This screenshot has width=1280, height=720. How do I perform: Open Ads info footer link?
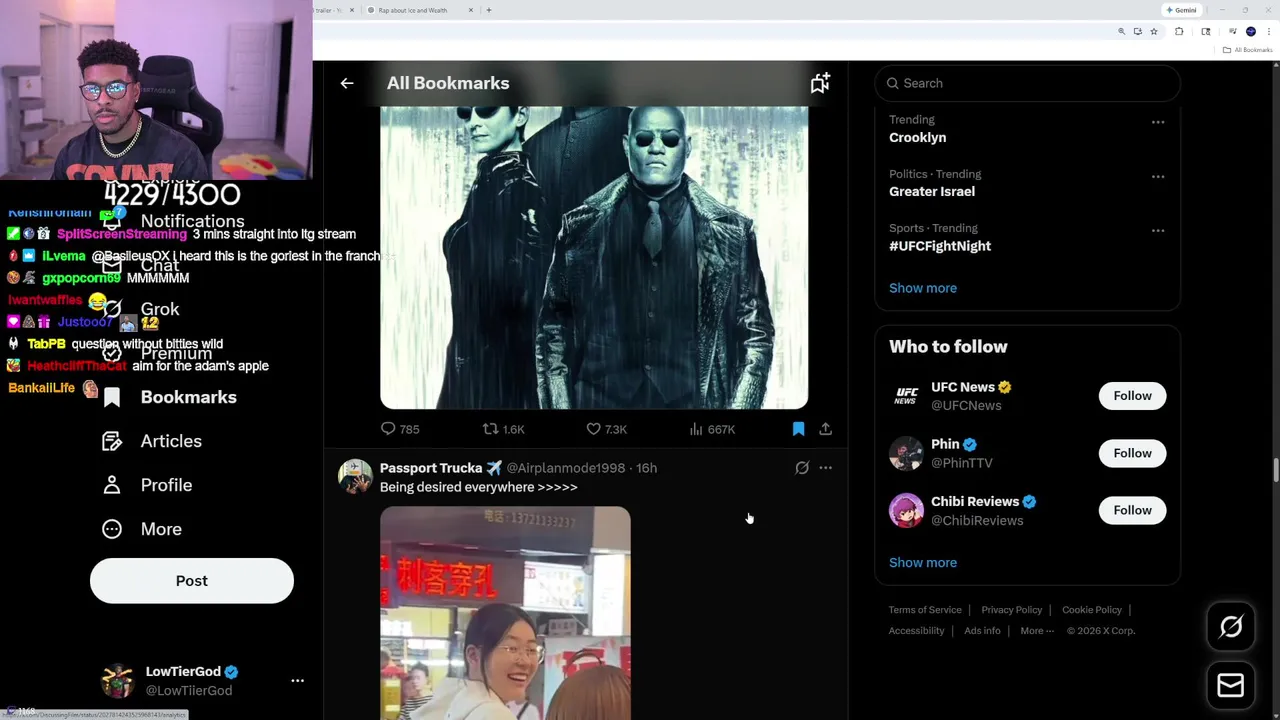982,631
